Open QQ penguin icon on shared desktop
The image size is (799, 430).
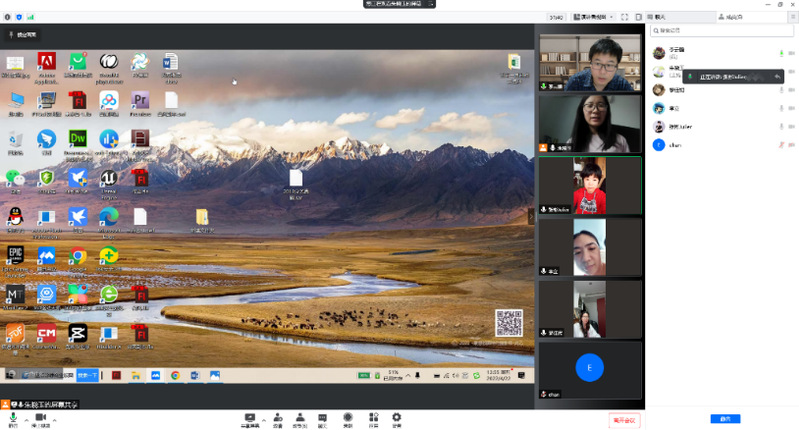click(x=15, y=220)
